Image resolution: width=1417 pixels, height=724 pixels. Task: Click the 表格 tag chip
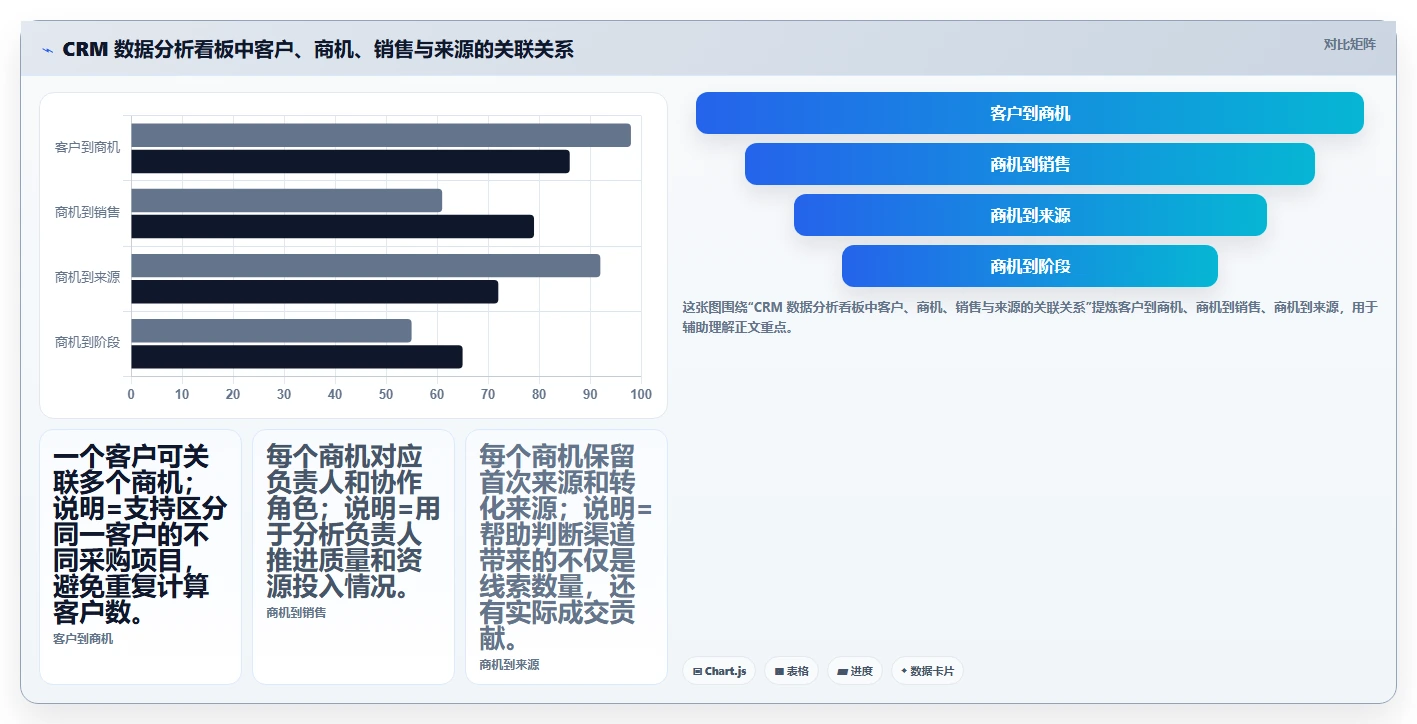(x=792, y=671)
